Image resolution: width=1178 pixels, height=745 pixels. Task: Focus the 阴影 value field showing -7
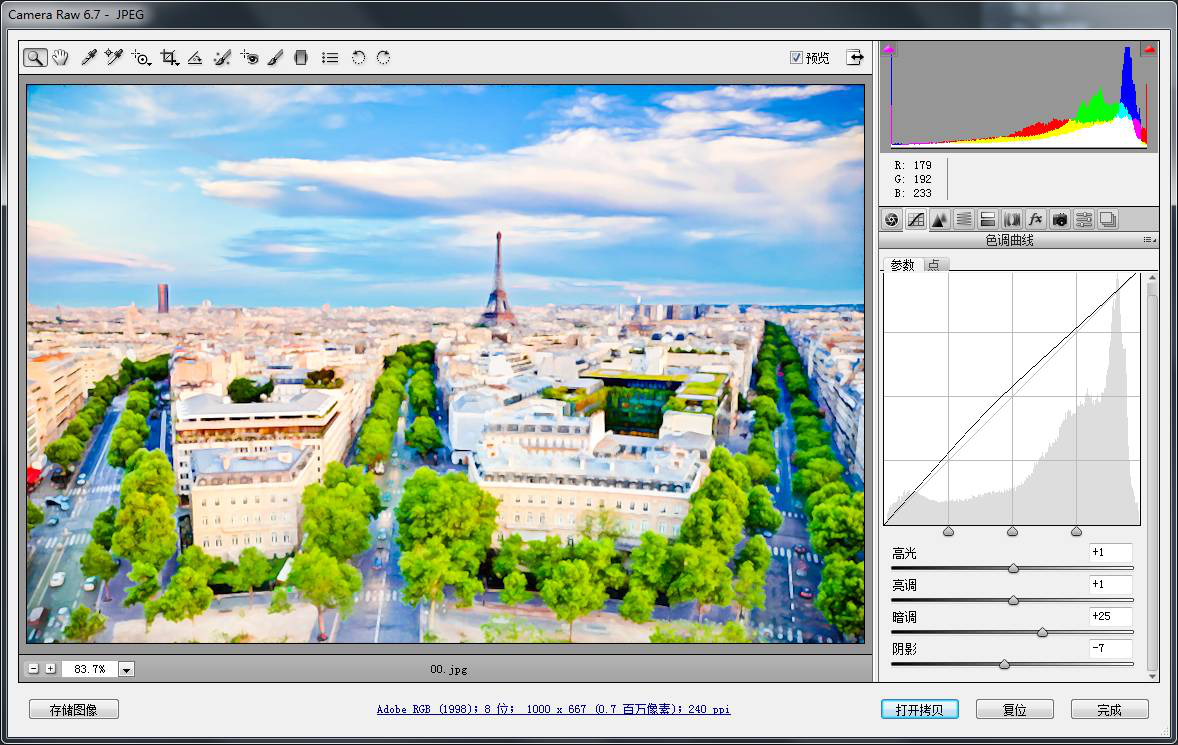pyautogui.click(x=1110, y=648)
